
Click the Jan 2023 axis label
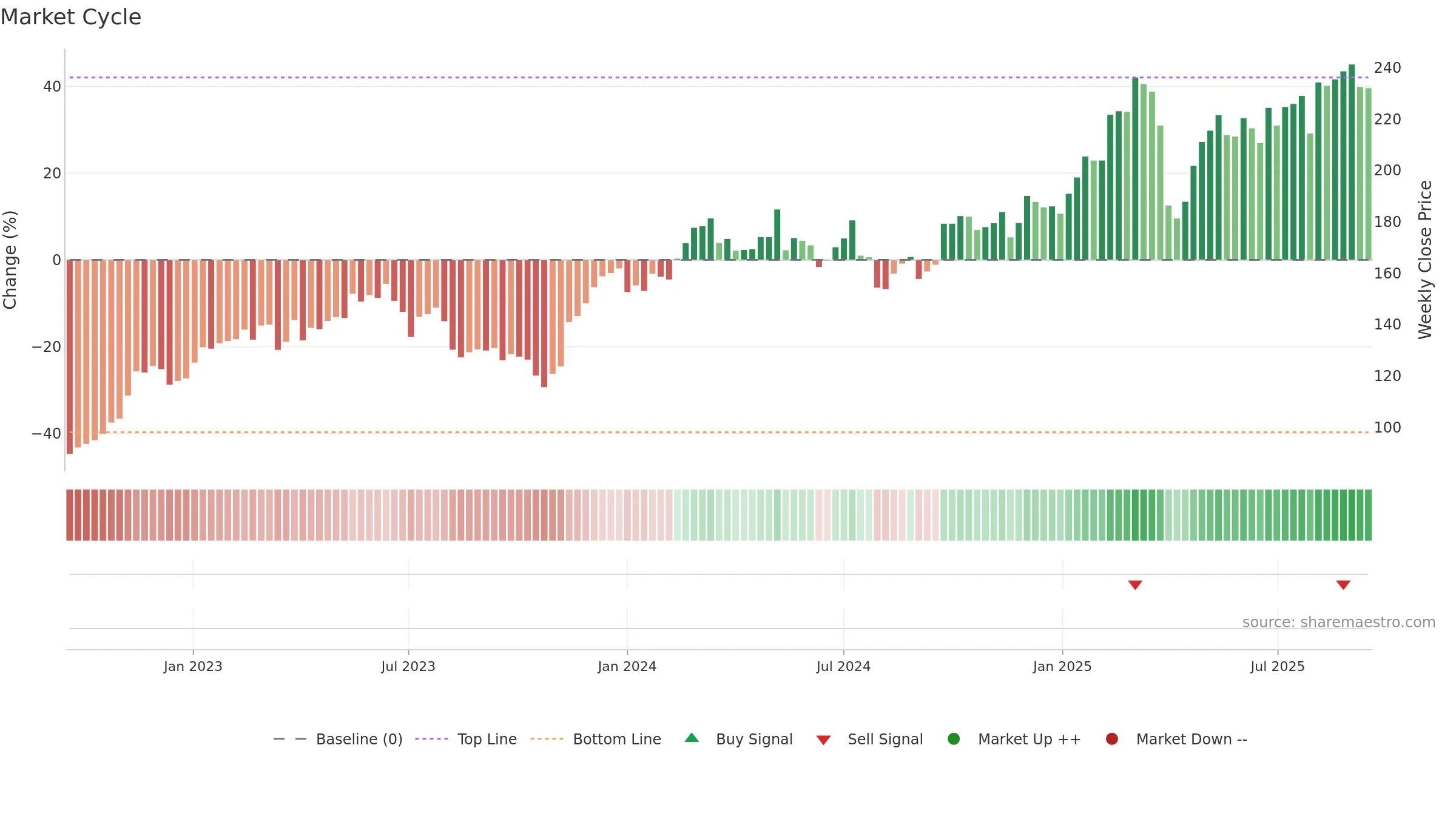pyautogui.click(x=193, y=666)
